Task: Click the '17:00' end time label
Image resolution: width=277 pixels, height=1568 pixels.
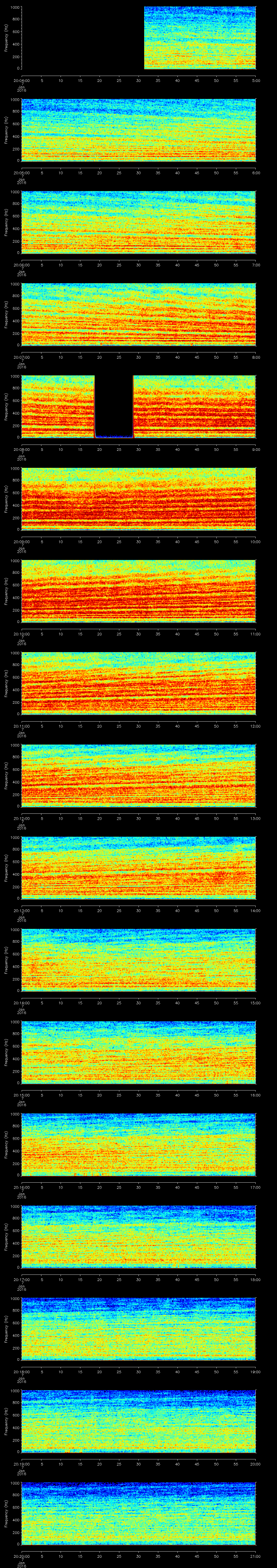Action: point(256,1187)
